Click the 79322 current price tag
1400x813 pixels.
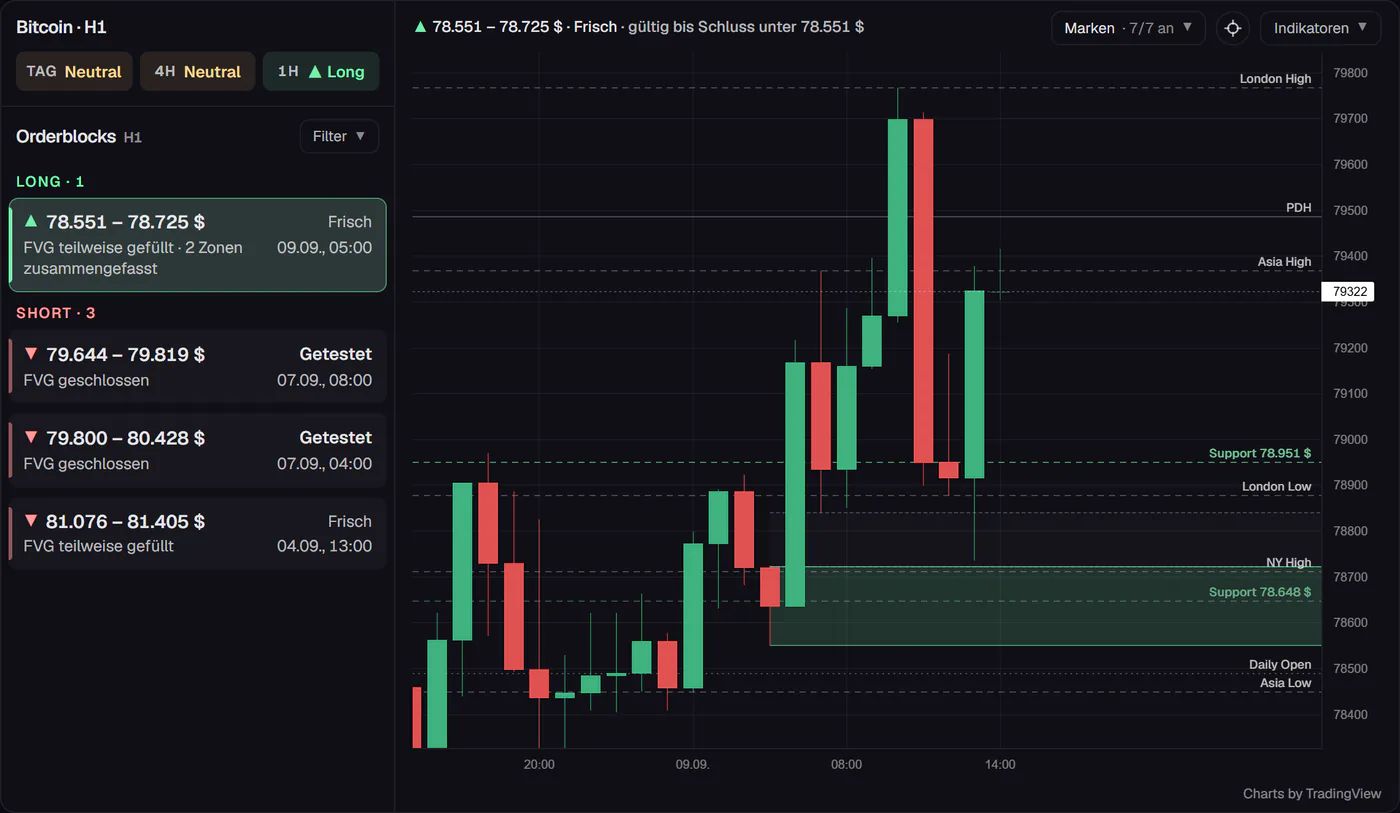[1347, 292]
